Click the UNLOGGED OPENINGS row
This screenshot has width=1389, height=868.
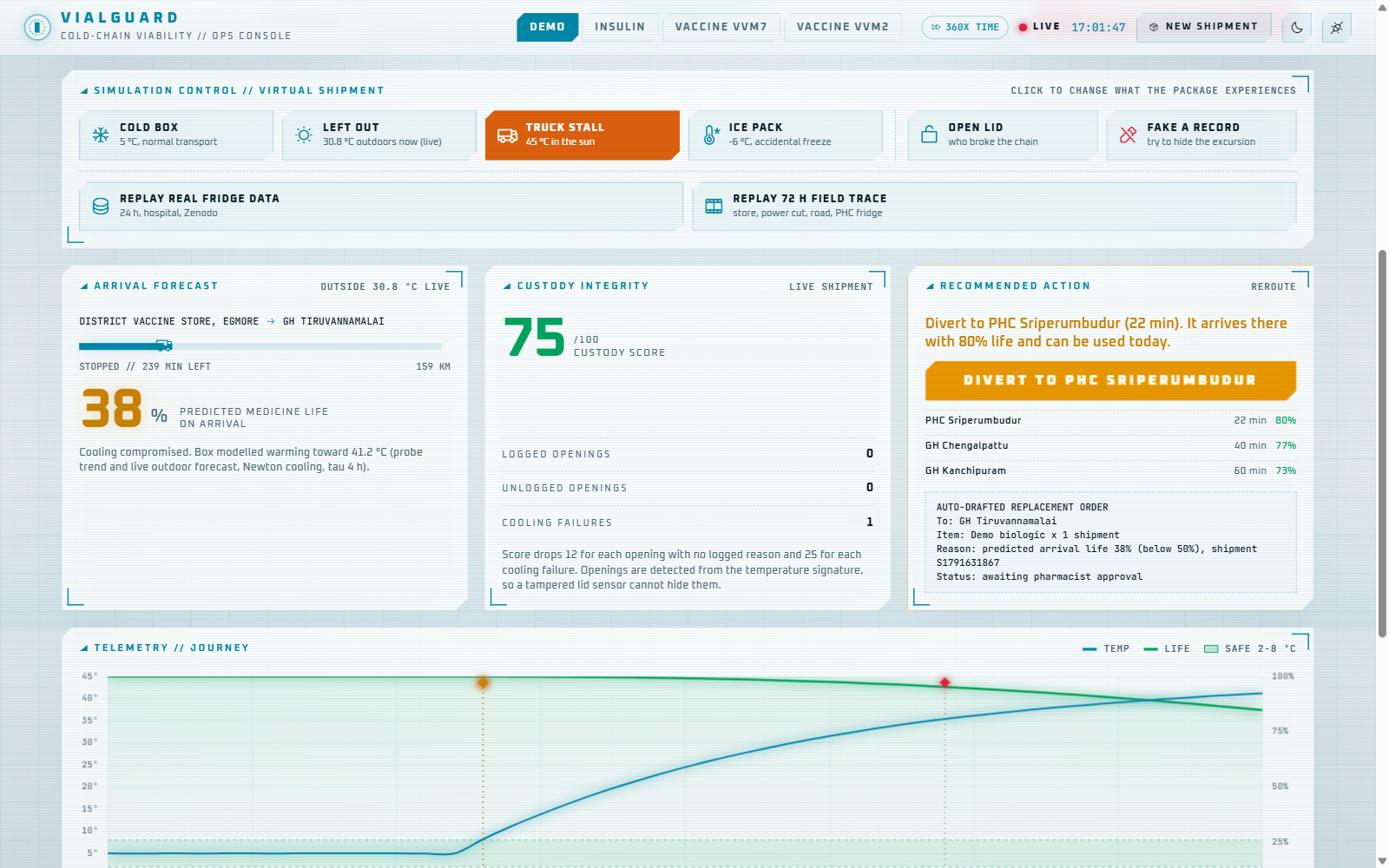tap(688, 488)
